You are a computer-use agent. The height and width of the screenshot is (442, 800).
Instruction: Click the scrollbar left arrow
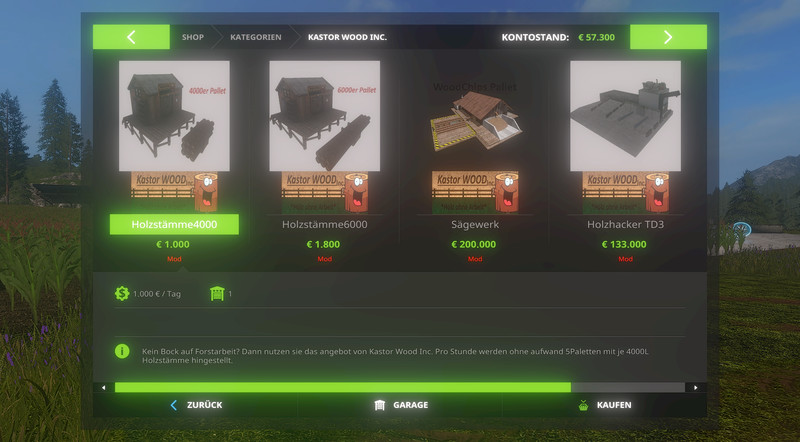104,388
